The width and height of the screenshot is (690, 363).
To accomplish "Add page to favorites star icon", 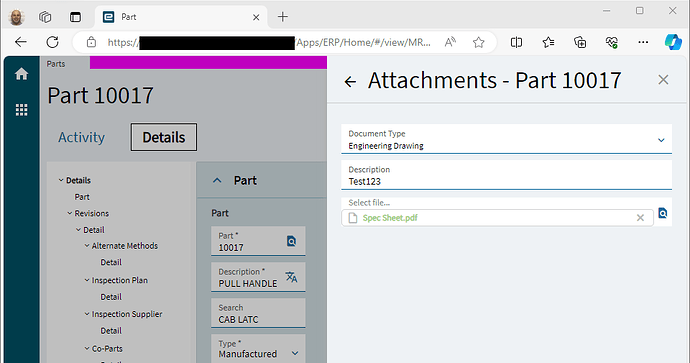I will [478, 42].
